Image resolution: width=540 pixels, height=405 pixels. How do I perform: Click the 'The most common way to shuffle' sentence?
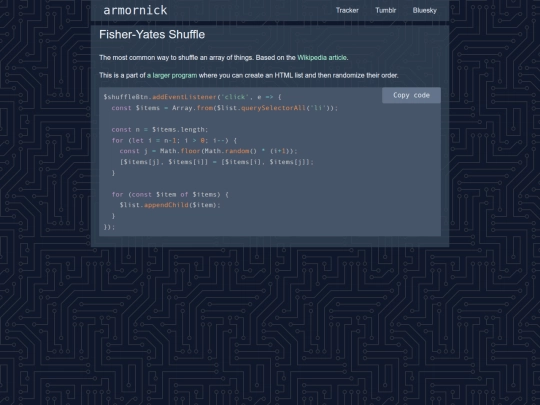point(224,58)
